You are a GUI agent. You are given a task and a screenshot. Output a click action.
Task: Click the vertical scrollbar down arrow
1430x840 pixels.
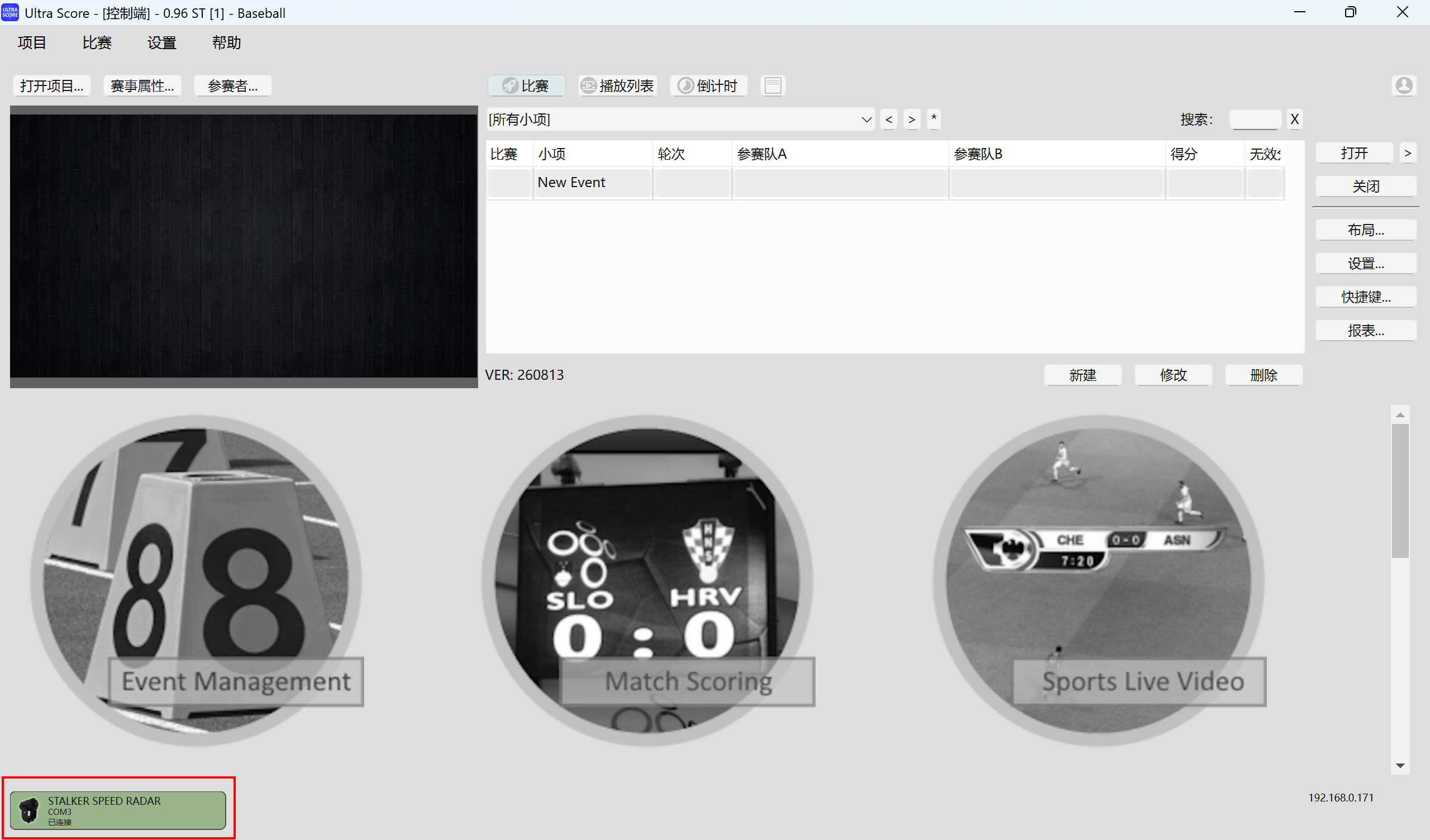point(1400,766)
